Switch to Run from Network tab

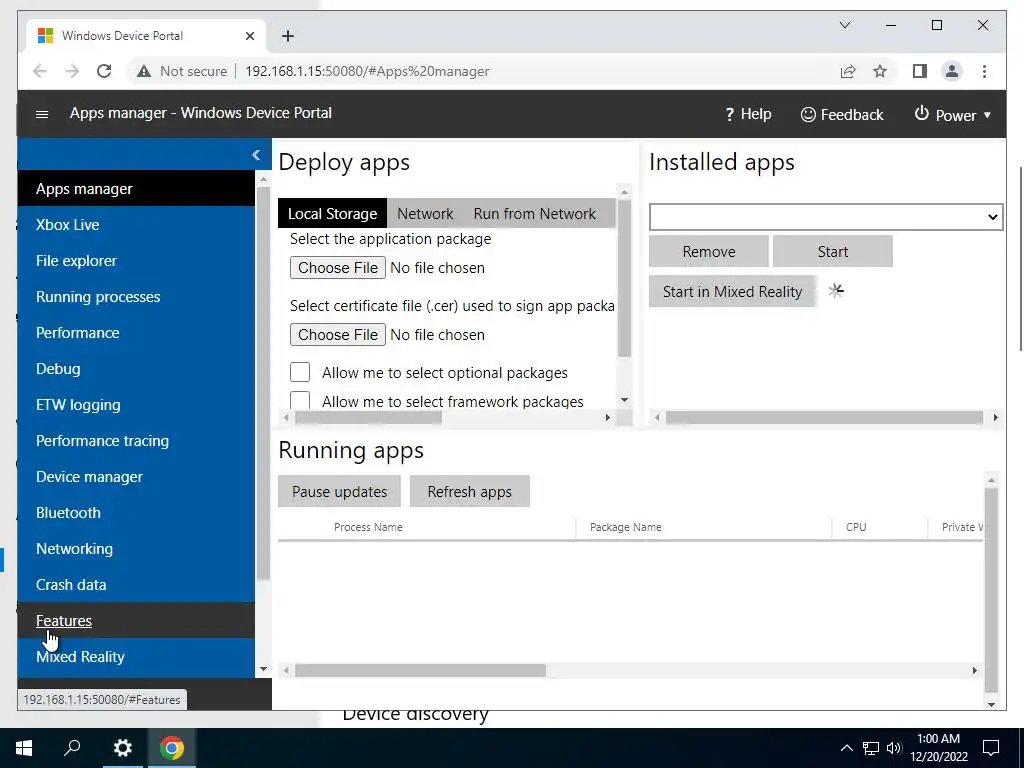point(534,214)
